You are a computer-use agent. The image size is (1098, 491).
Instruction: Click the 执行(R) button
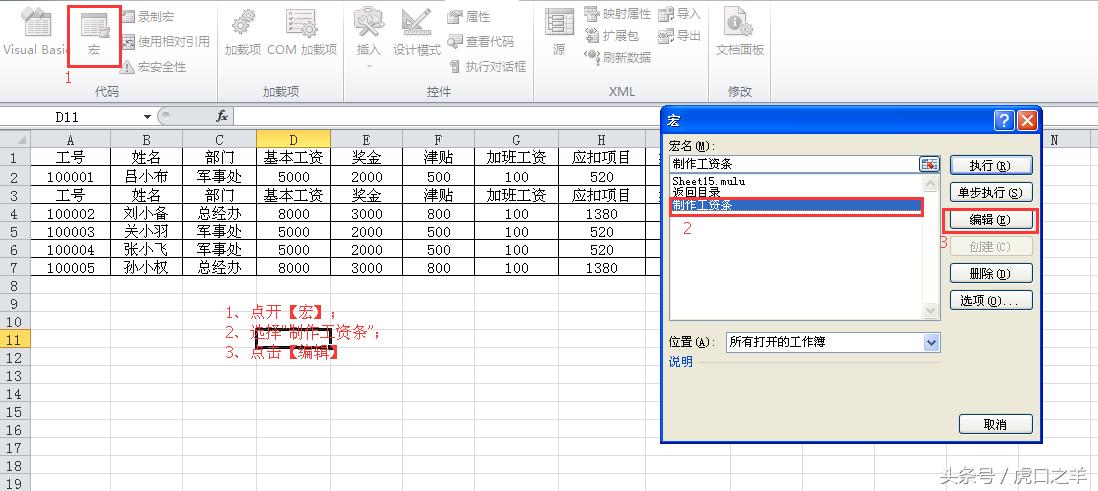(x=991, y=165)
